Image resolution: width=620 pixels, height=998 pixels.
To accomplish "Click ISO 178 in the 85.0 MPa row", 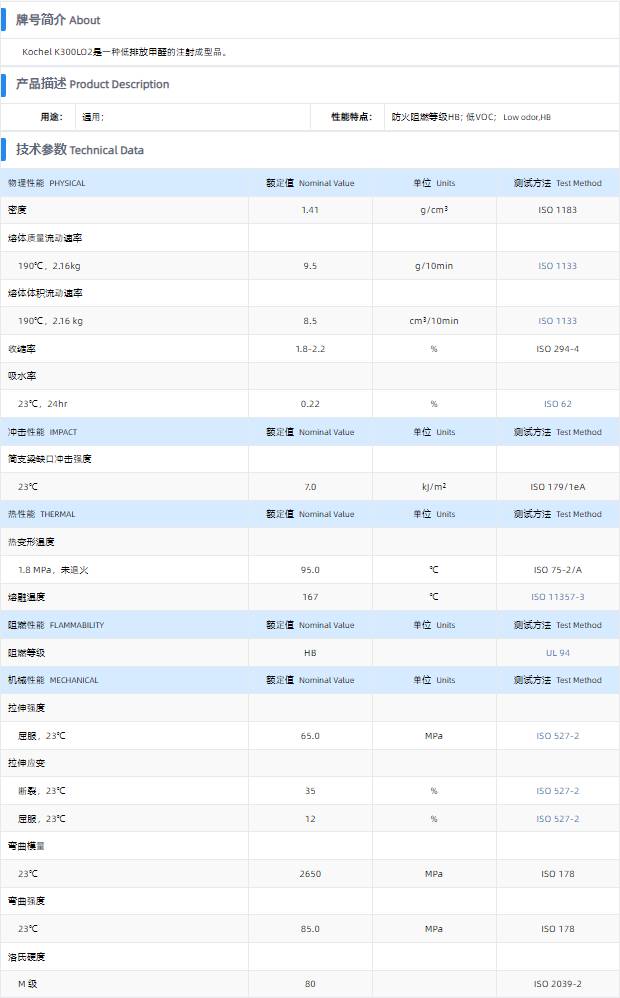I will tap(557, 929).
